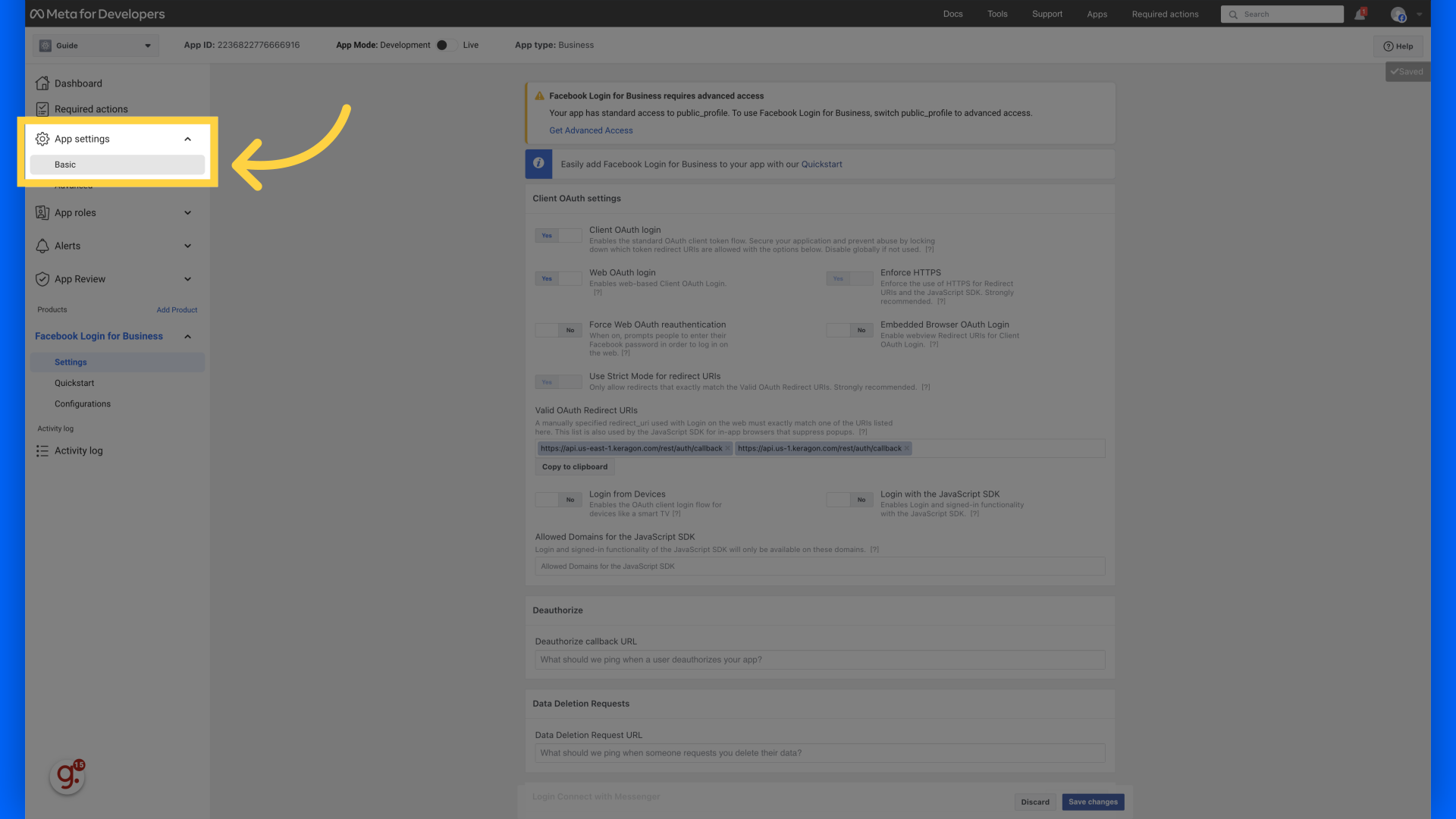Image resolution: width=1456 pixels, height=819 pixels.
Task: Click the Required actions checklist icon
Action: pyautogui.click(x=42, y=109)
